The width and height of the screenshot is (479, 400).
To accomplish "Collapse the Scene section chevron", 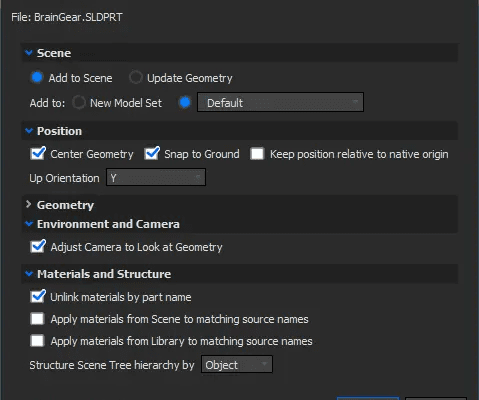I will 29,53.
